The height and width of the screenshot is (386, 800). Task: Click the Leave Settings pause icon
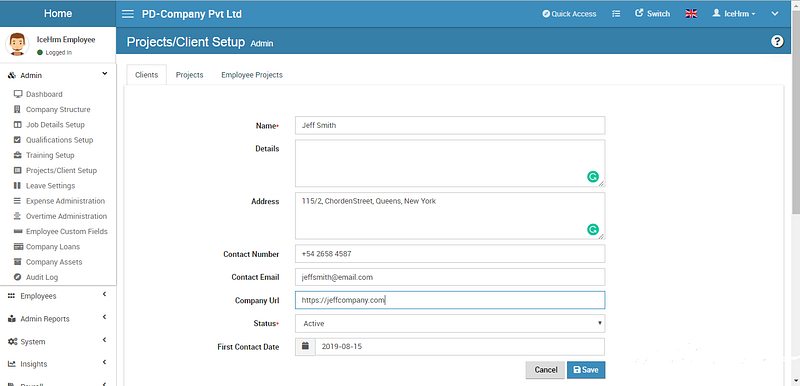(17, 186)
